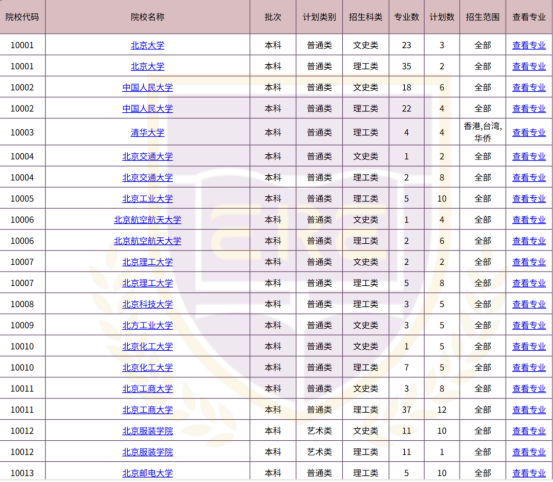Open 北京服装学院 link in the 理工类 row
This screenshot has height=482, width=553.
click(x=147, y=452)
